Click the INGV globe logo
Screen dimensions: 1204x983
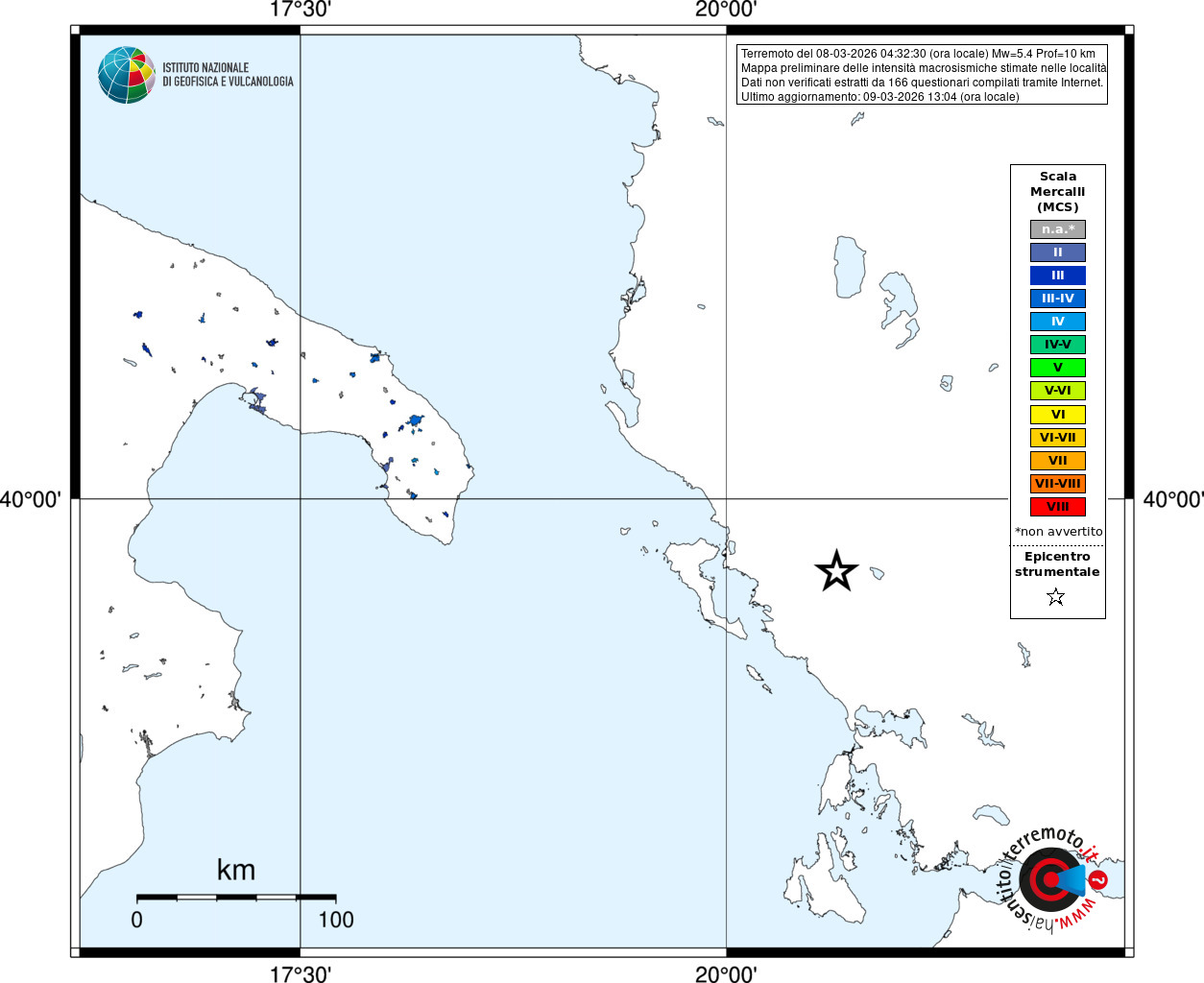(x=127, y=75)
